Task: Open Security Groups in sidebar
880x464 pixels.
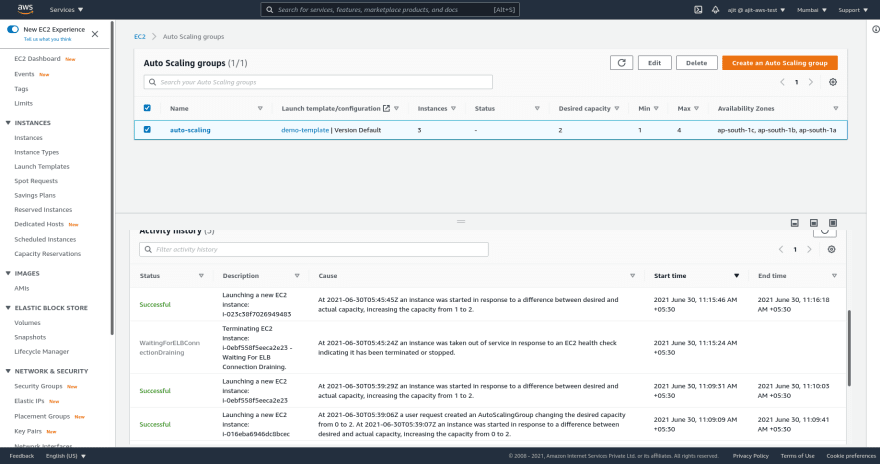Action: (x=38, y=386)
